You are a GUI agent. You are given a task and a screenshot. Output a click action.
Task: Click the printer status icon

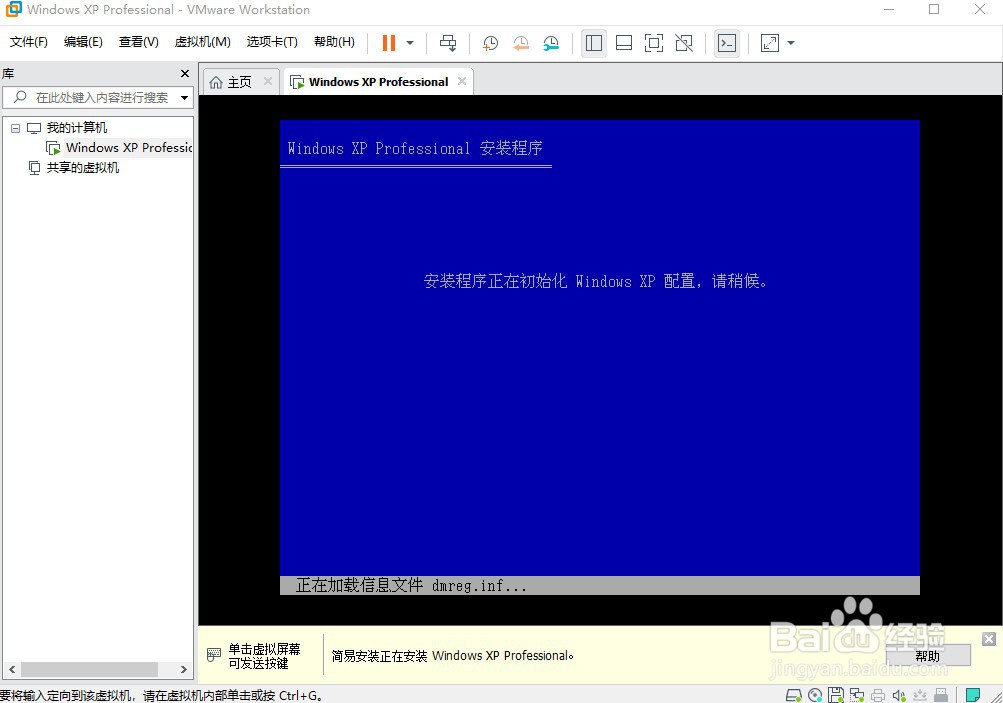tap(878, 695)
